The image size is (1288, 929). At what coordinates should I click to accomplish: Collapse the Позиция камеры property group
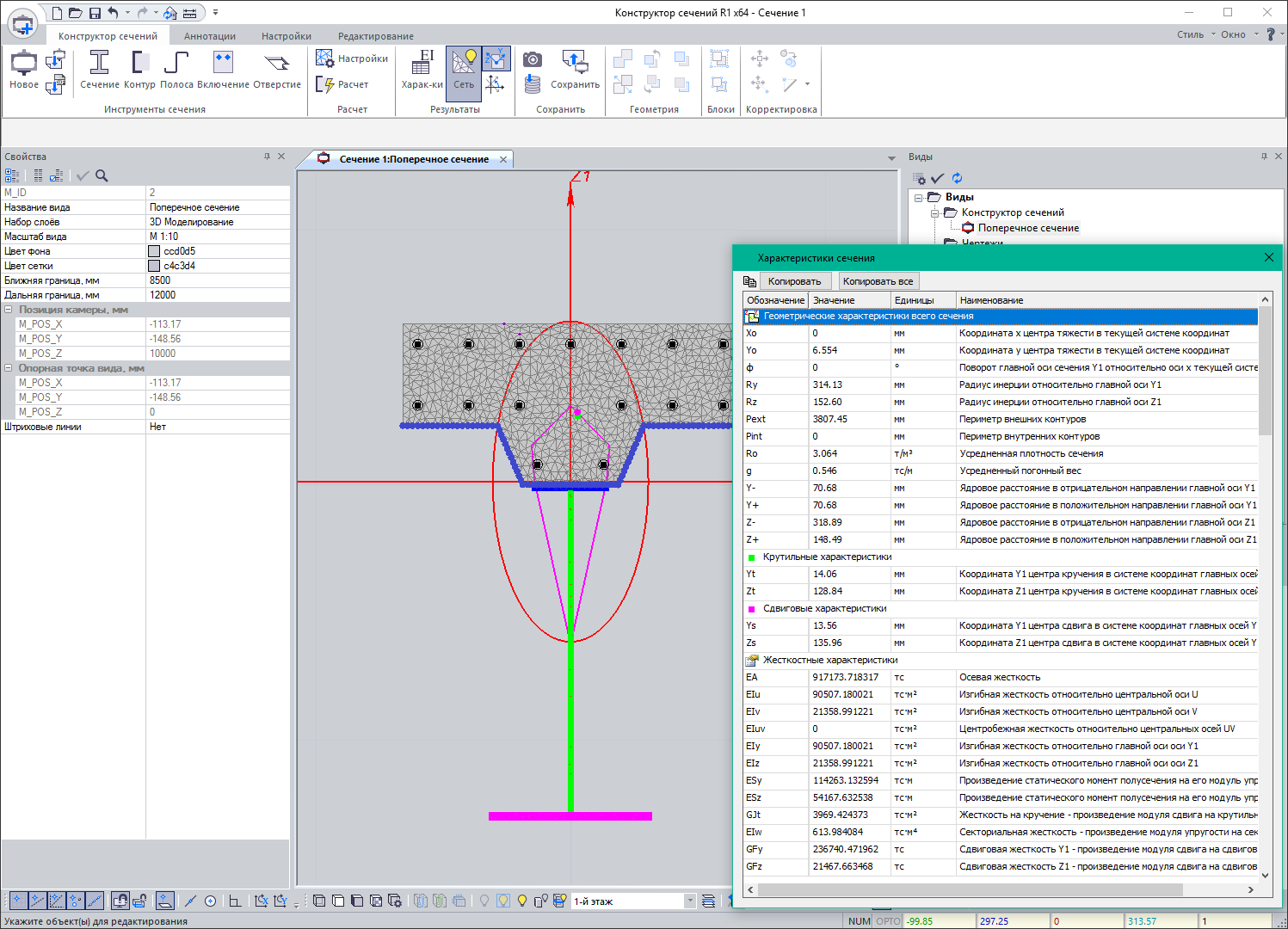point(9,310)
